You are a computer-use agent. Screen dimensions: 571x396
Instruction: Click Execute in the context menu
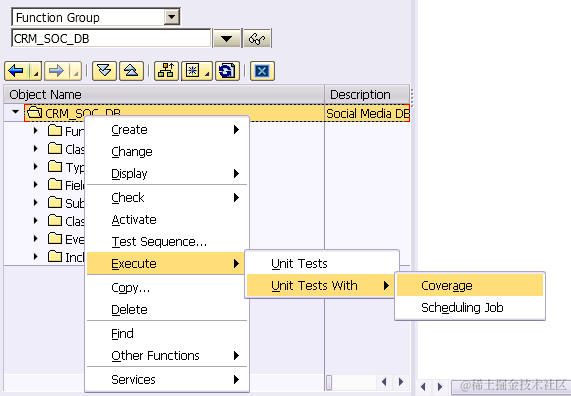pyautogui.click(x=166, y=263)
